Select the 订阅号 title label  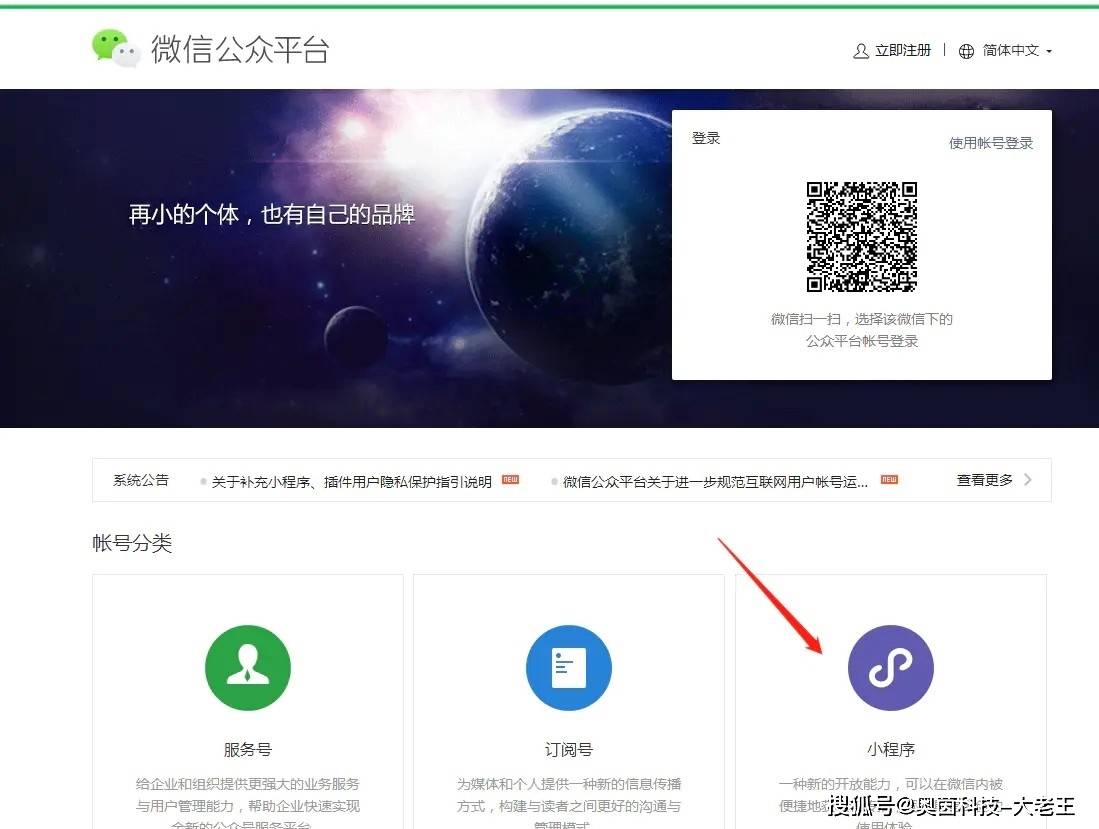point(569,749)
